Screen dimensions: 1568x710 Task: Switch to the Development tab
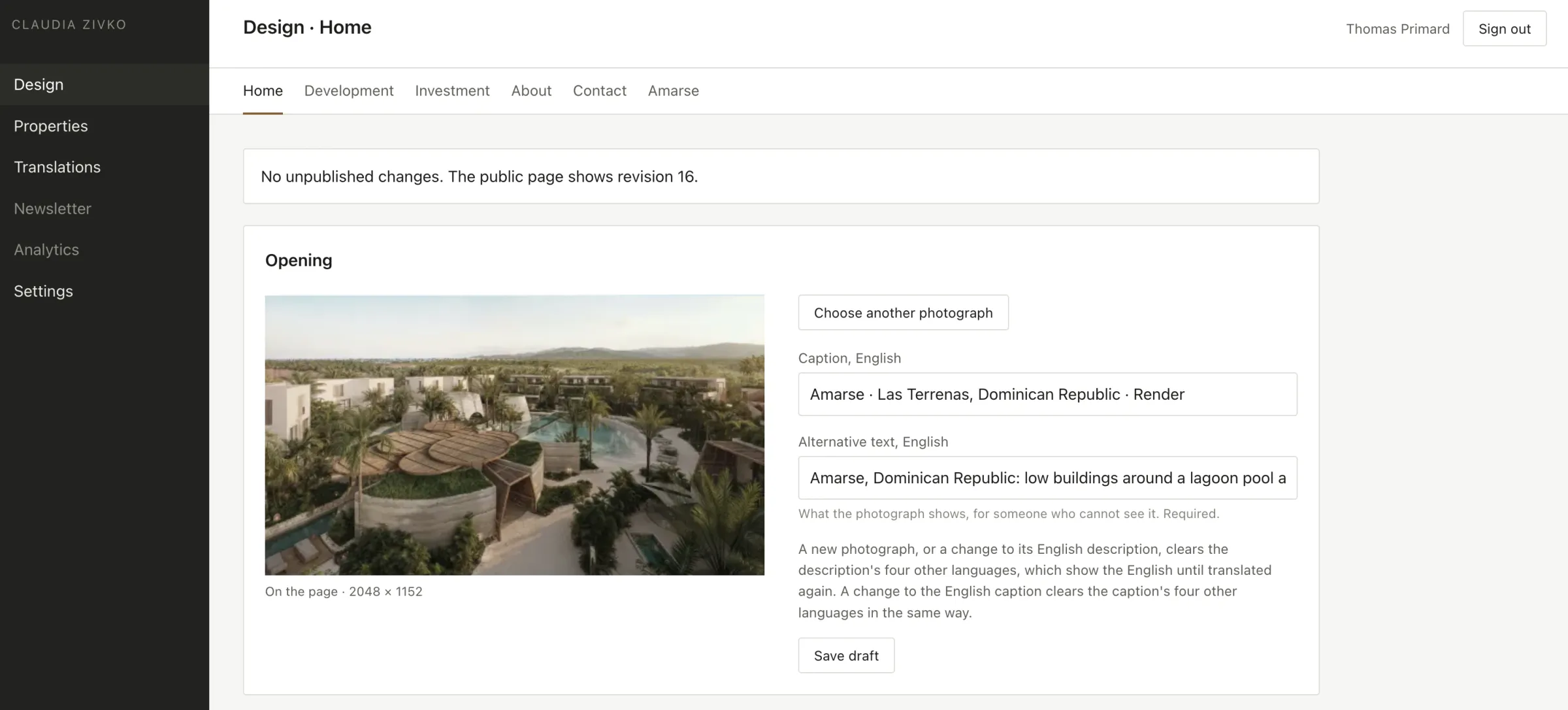[x=349, y=91]
